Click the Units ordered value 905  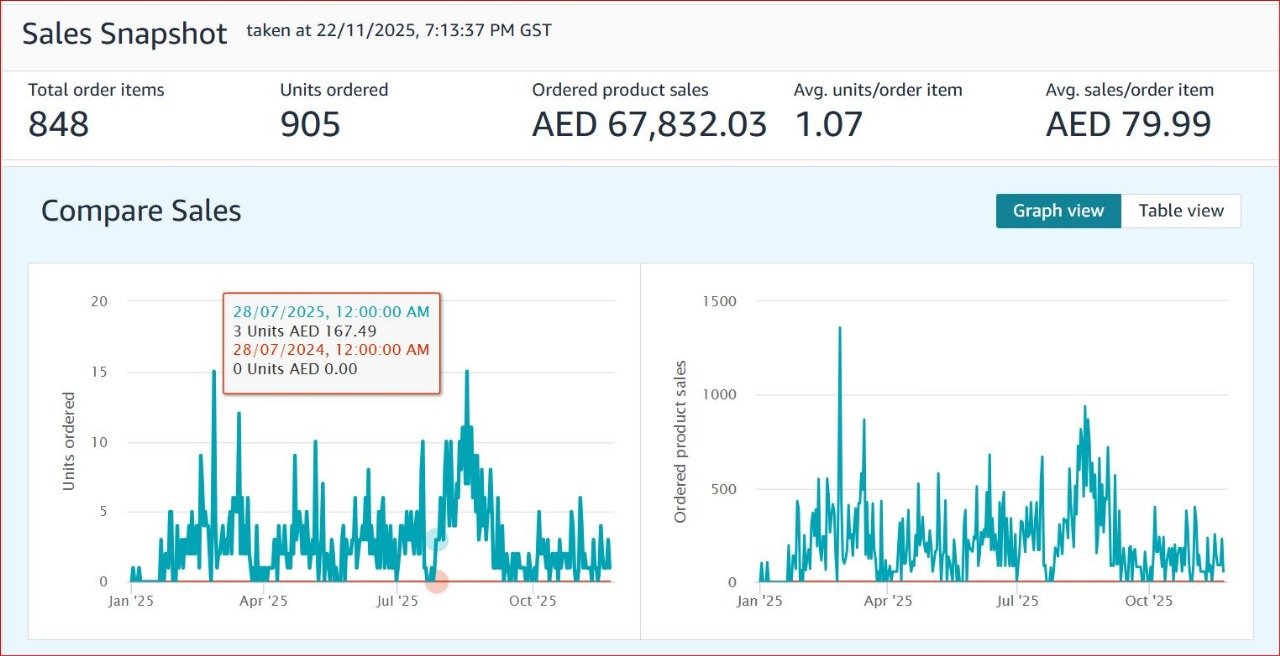[x=310, y=125]
